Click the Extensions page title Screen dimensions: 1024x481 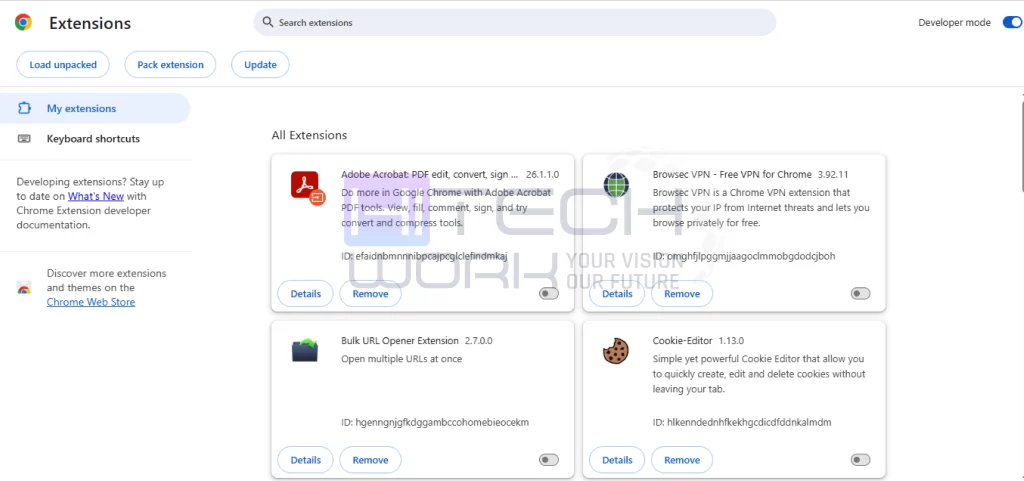point(90,23)
